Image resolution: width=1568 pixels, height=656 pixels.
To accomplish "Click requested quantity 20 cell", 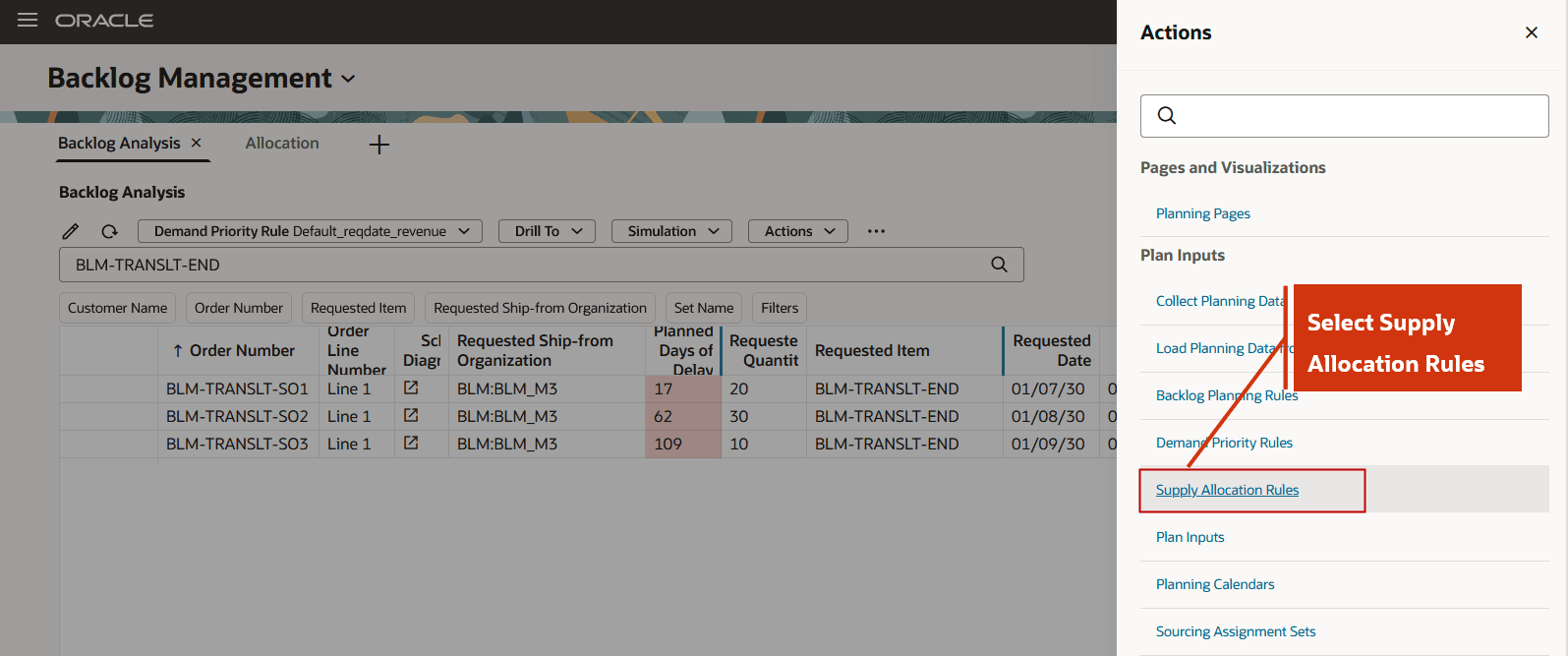I will [764, 388].
